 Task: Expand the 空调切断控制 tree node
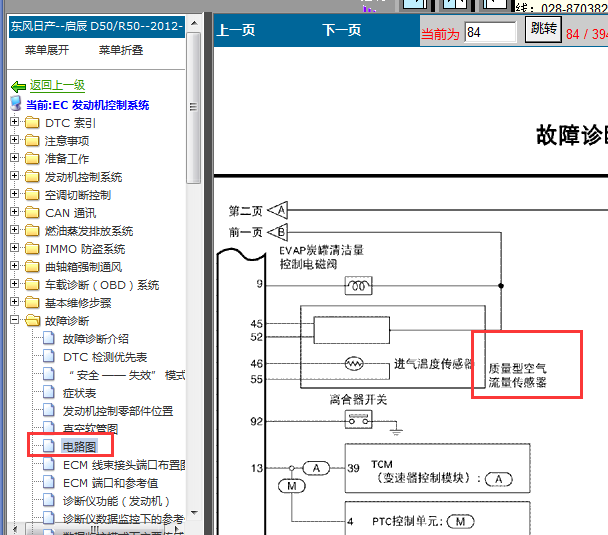coord(14,193)
